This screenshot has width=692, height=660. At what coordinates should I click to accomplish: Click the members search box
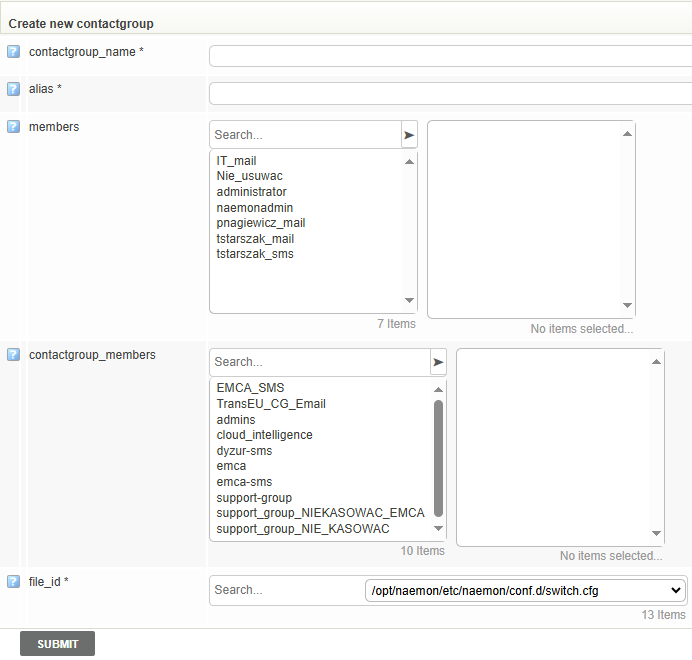click(304, 135)
